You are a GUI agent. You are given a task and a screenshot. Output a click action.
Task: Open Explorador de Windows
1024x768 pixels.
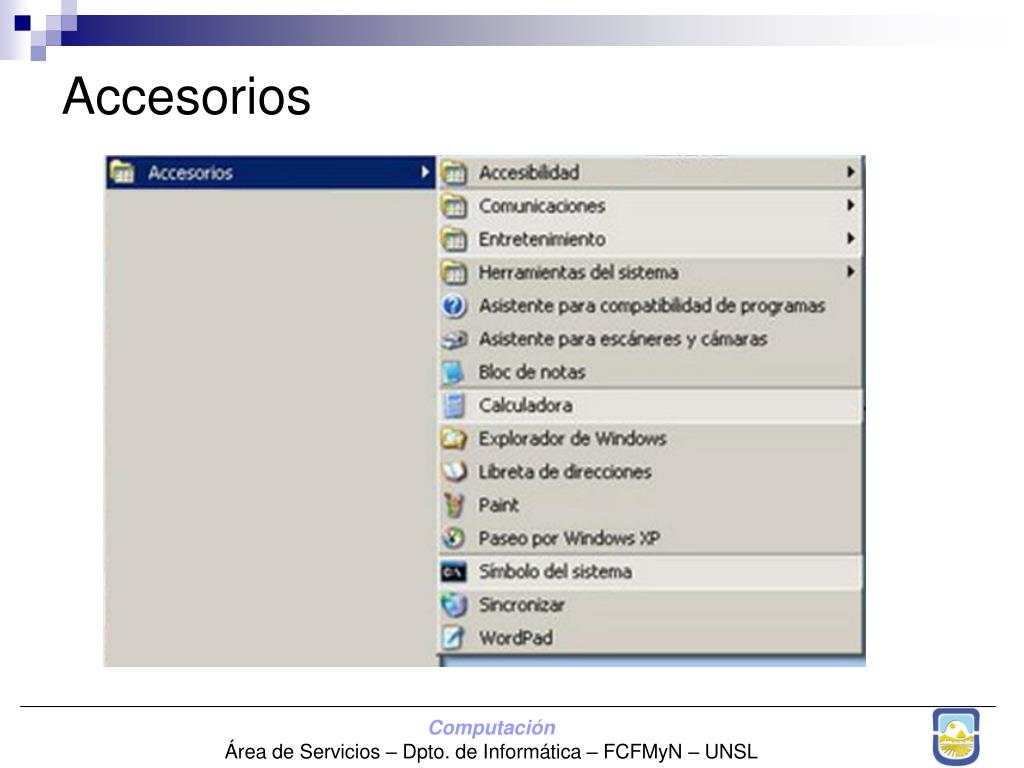click(650, 438)
